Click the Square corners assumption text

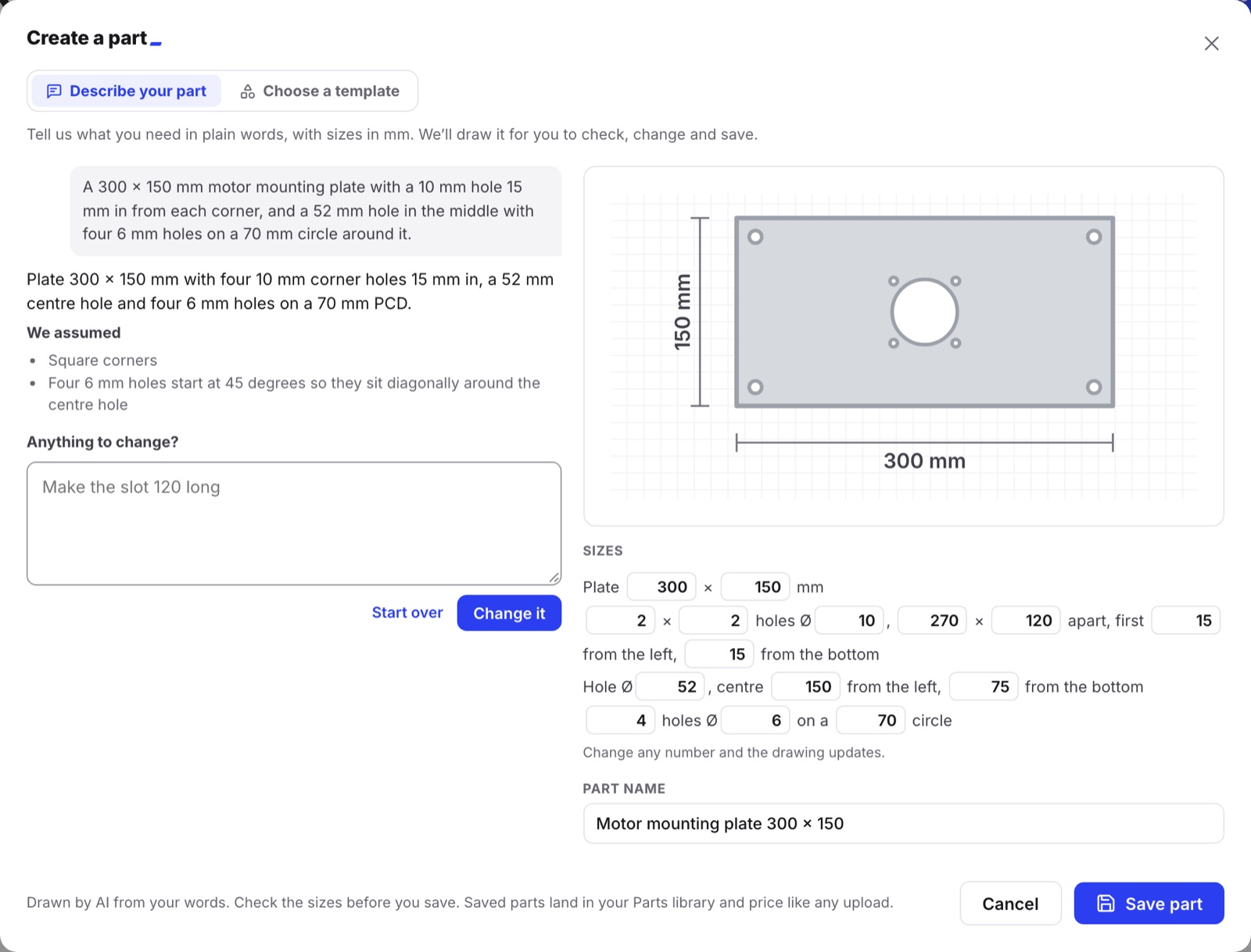[x=102, y=360]
